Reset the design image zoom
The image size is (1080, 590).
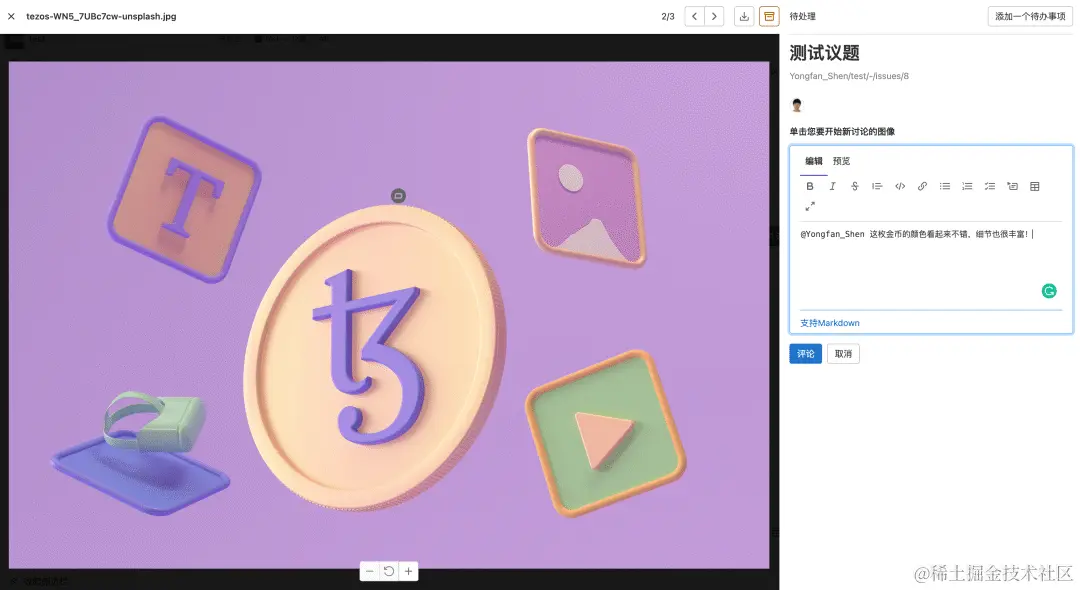pyautogui.click(x=389, y=571)
